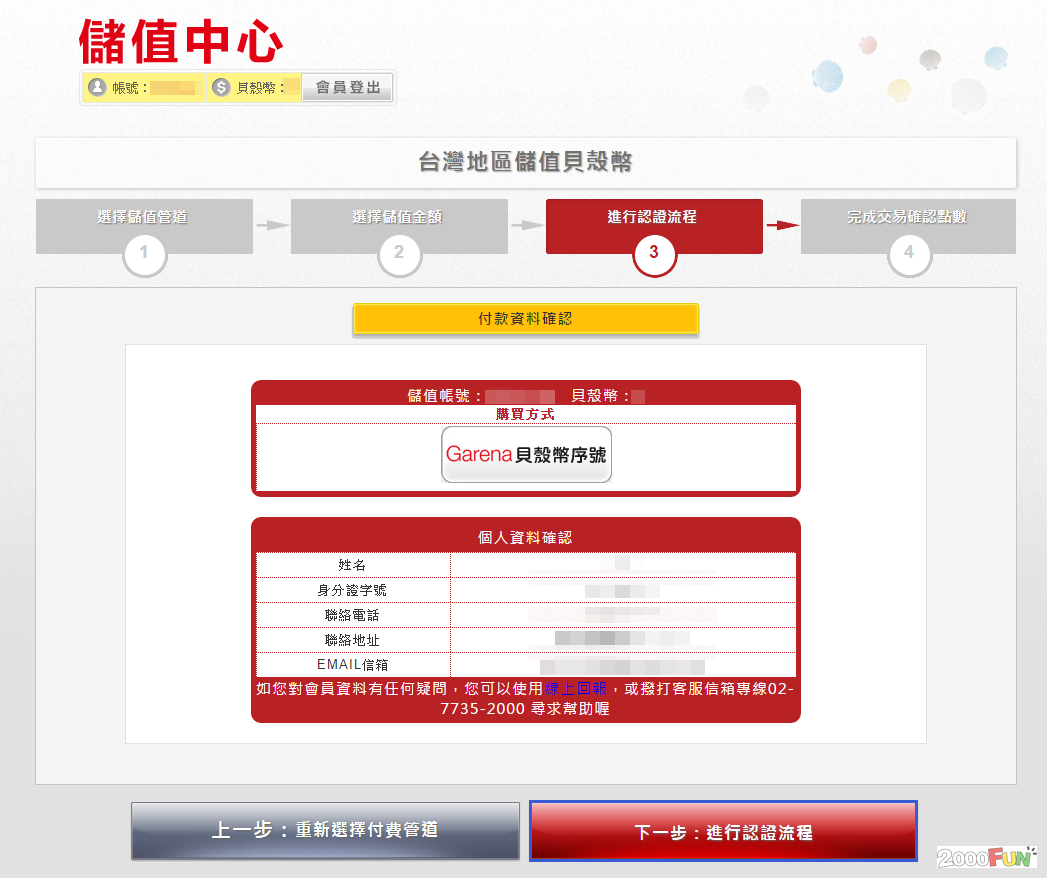
Task: Click the step 1 circle number
Action: 144,253
